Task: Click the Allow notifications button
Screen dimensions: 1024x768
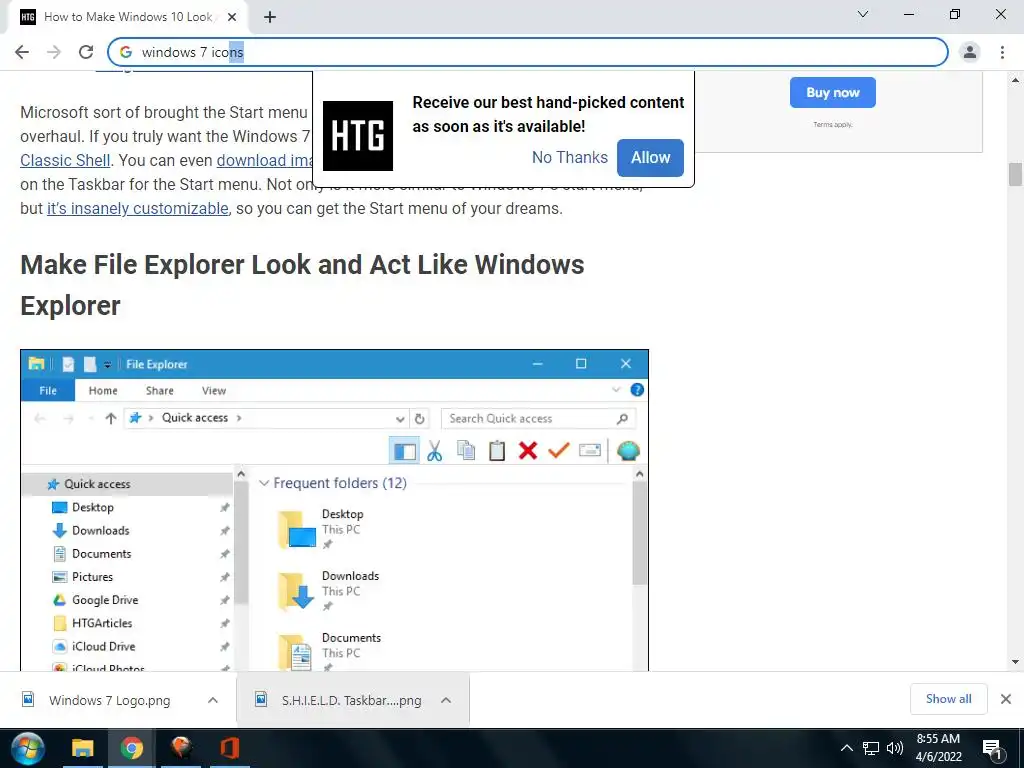Action: 650,157
